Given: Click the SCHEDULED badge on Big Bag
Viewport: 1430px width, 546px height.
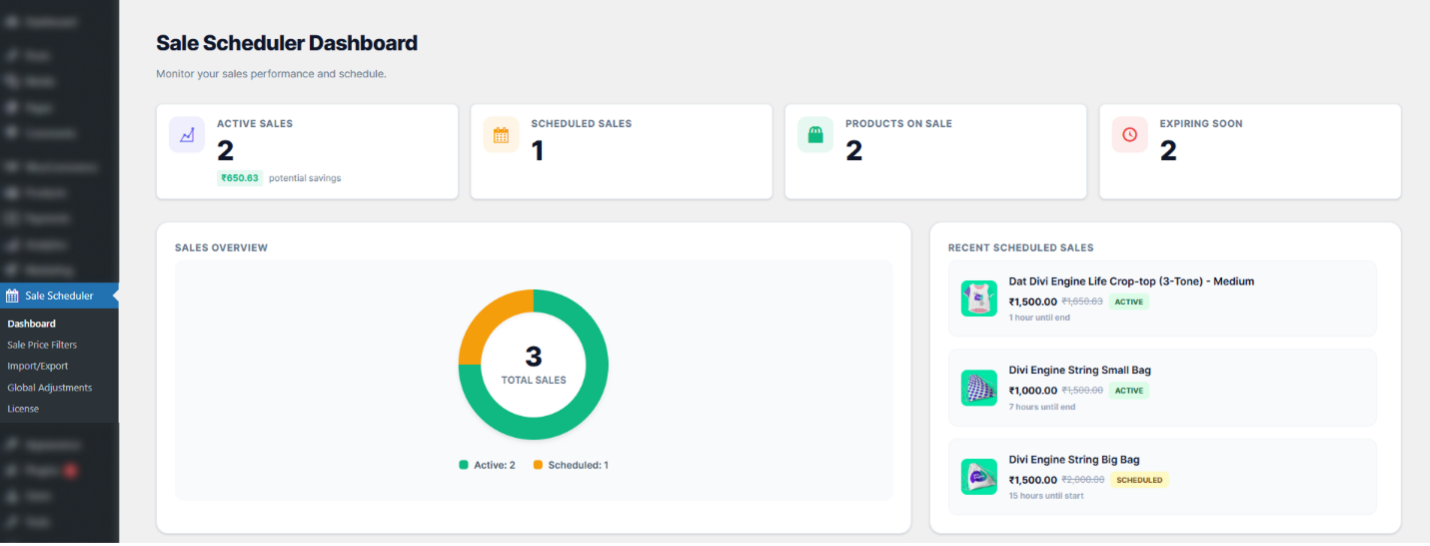Looking at the screenshot, I should (1140, 480).
